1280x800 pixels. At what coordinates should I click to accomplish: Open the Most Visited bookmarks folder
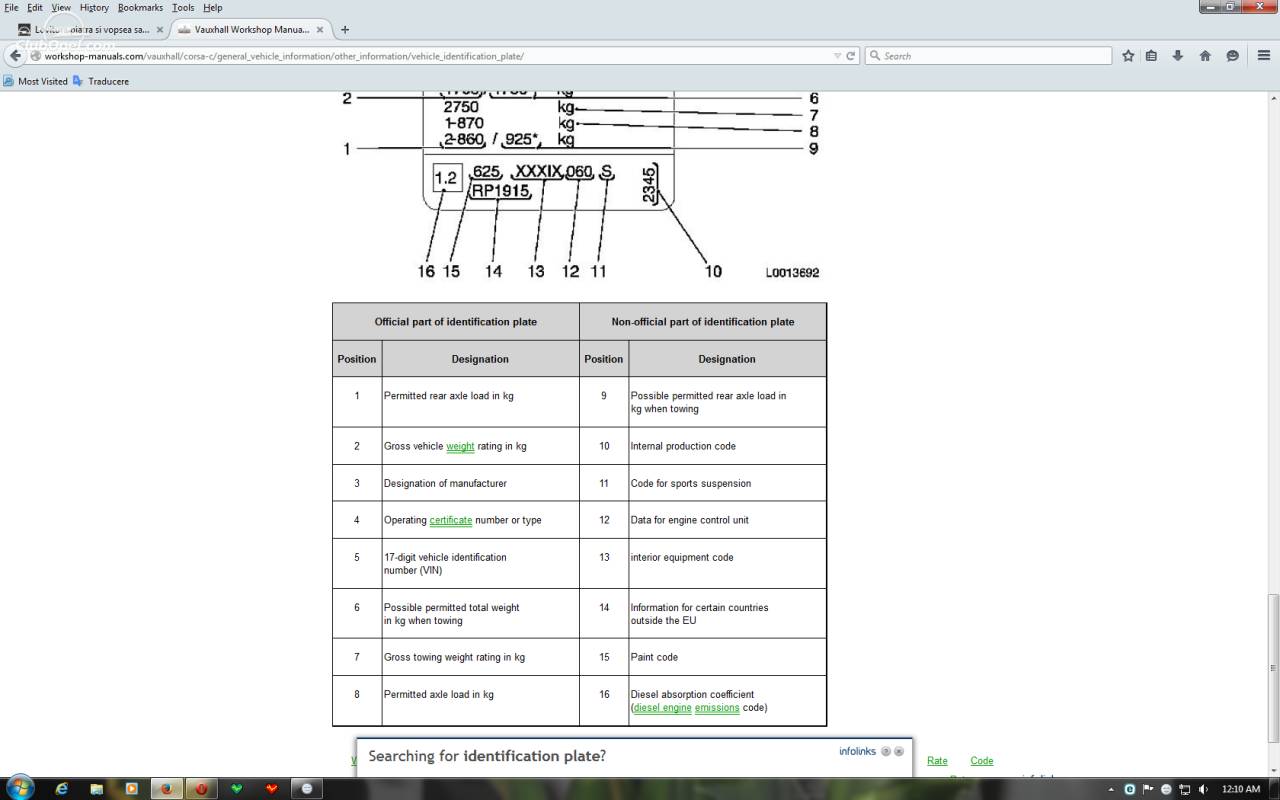(36, 81)
